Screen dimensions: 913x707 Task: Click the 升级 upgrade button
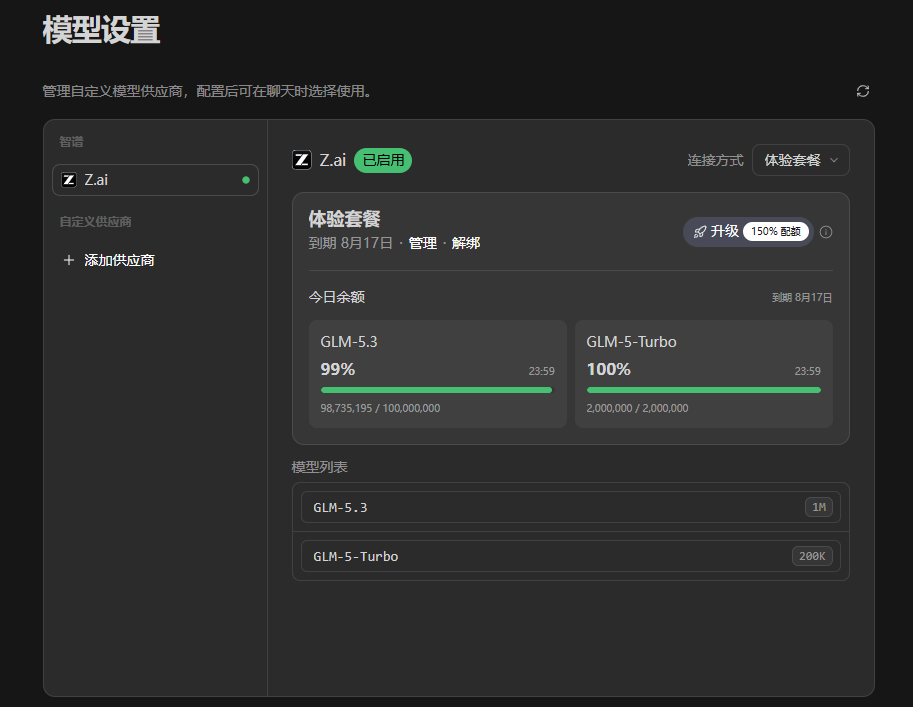(748, 232)
